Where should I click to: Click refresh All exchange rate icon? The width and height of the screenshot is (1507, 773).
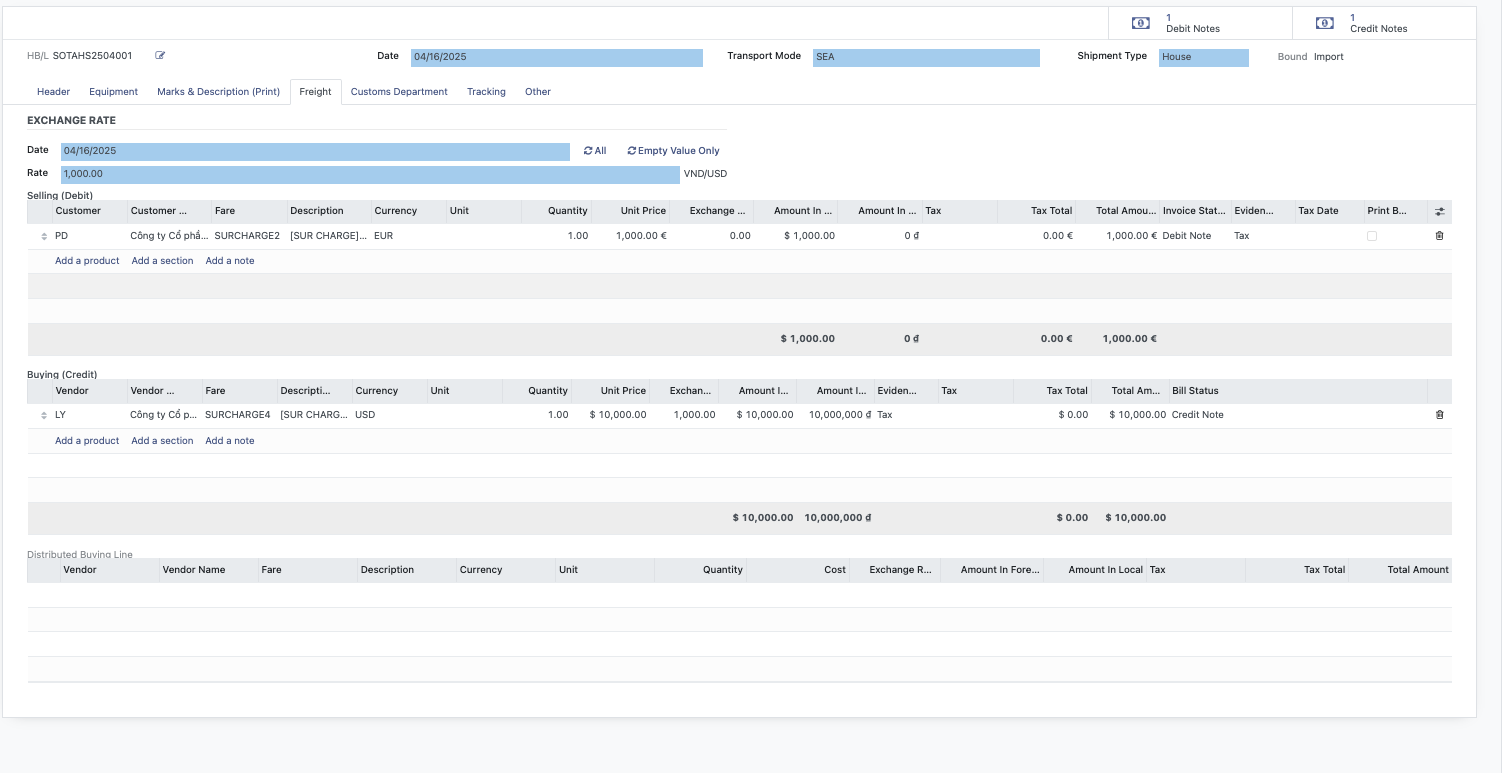point(588,151)
